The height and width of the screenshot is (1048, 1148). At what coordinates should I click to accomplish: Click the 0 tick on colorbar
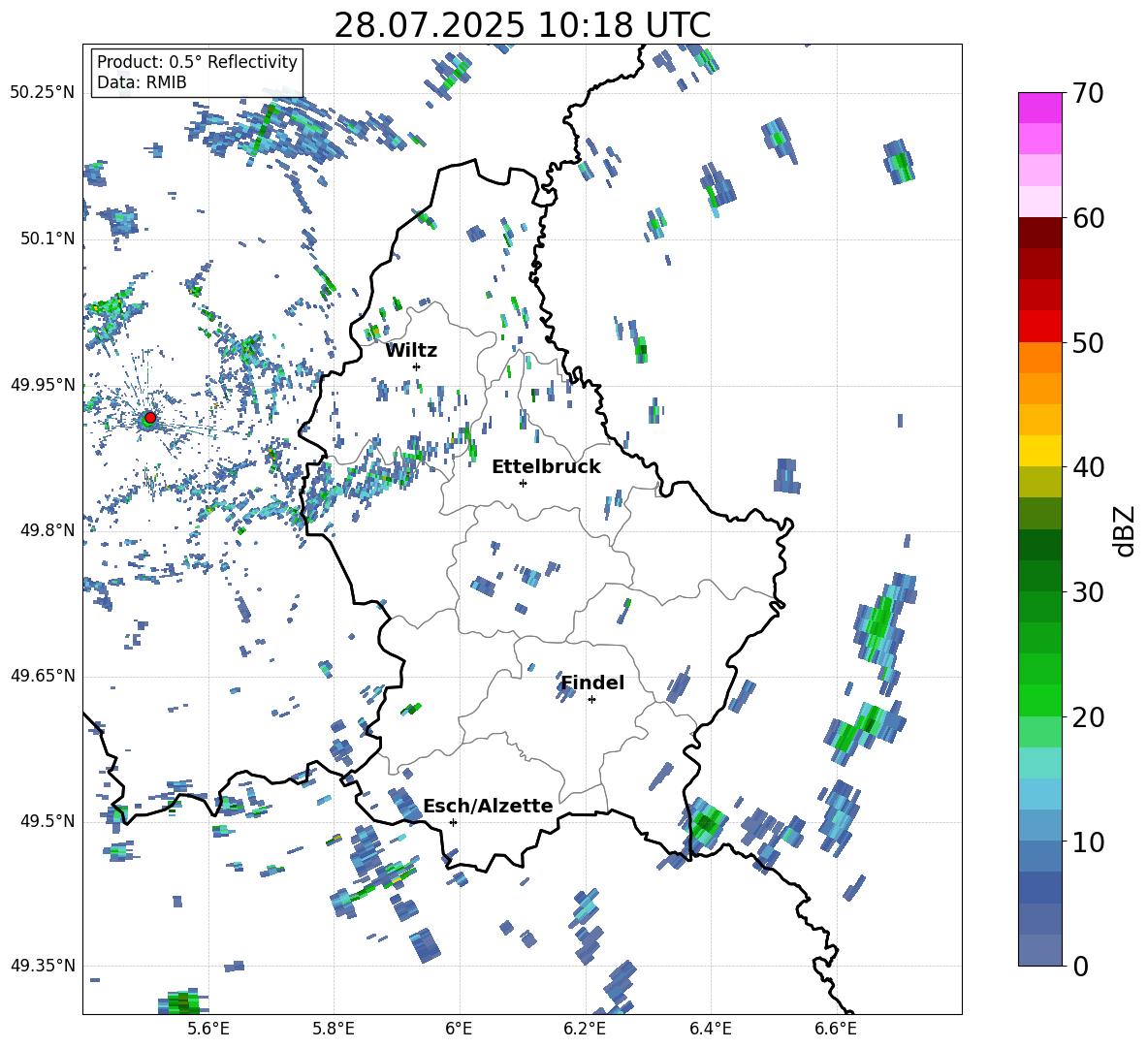click(x=1080, y=967)
